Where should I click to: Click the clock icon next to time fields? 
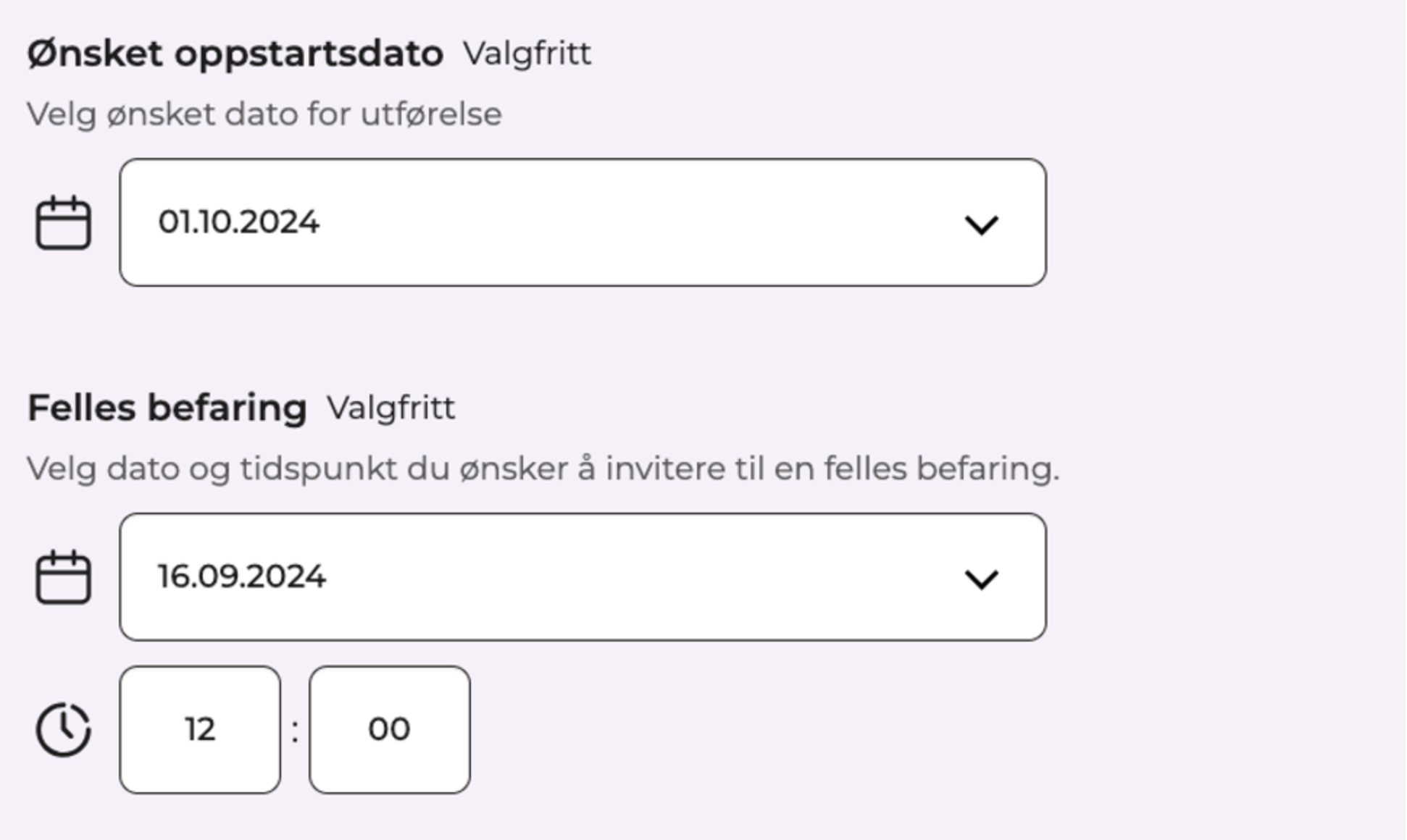pyautogui.click(x=63, y=729)
